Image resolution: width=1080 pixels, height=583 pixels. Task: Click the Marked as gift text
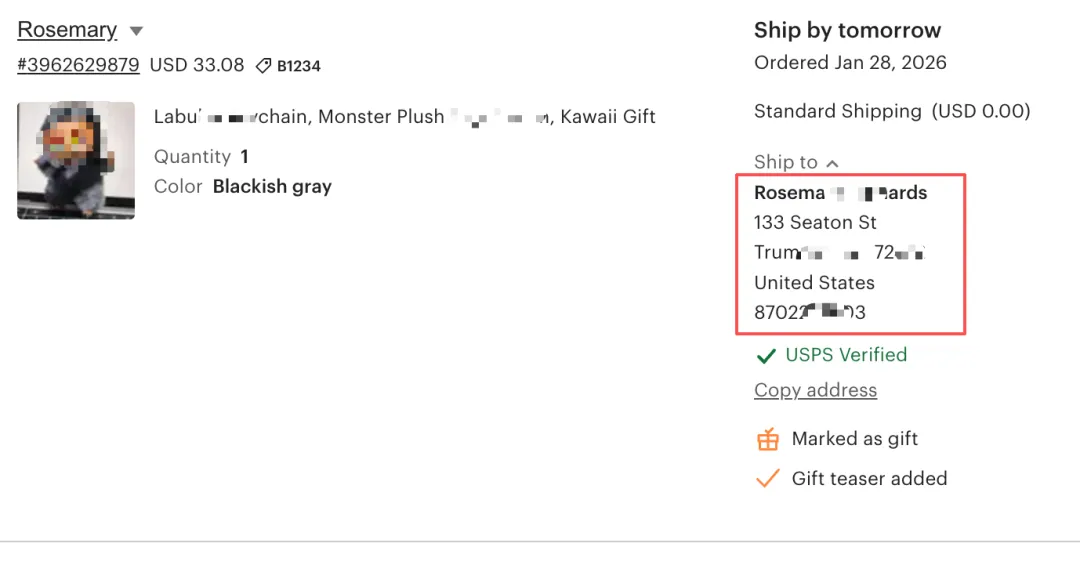[x=854, y=439]
